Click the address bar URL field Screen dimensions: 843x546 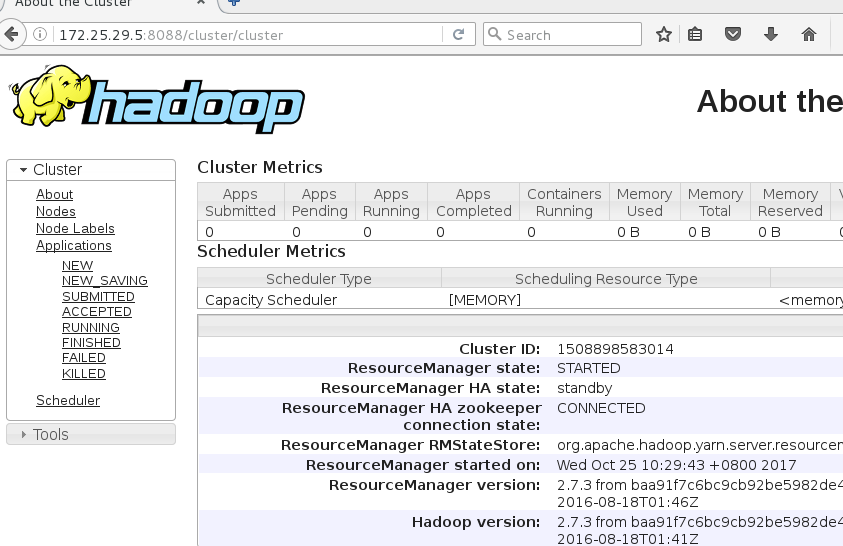pos(247,34)
